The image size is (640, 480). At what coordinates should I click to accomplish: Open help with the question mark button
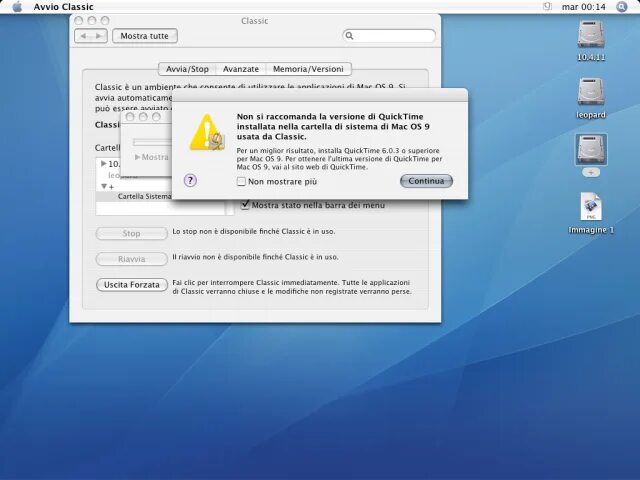tap(190, 180)
